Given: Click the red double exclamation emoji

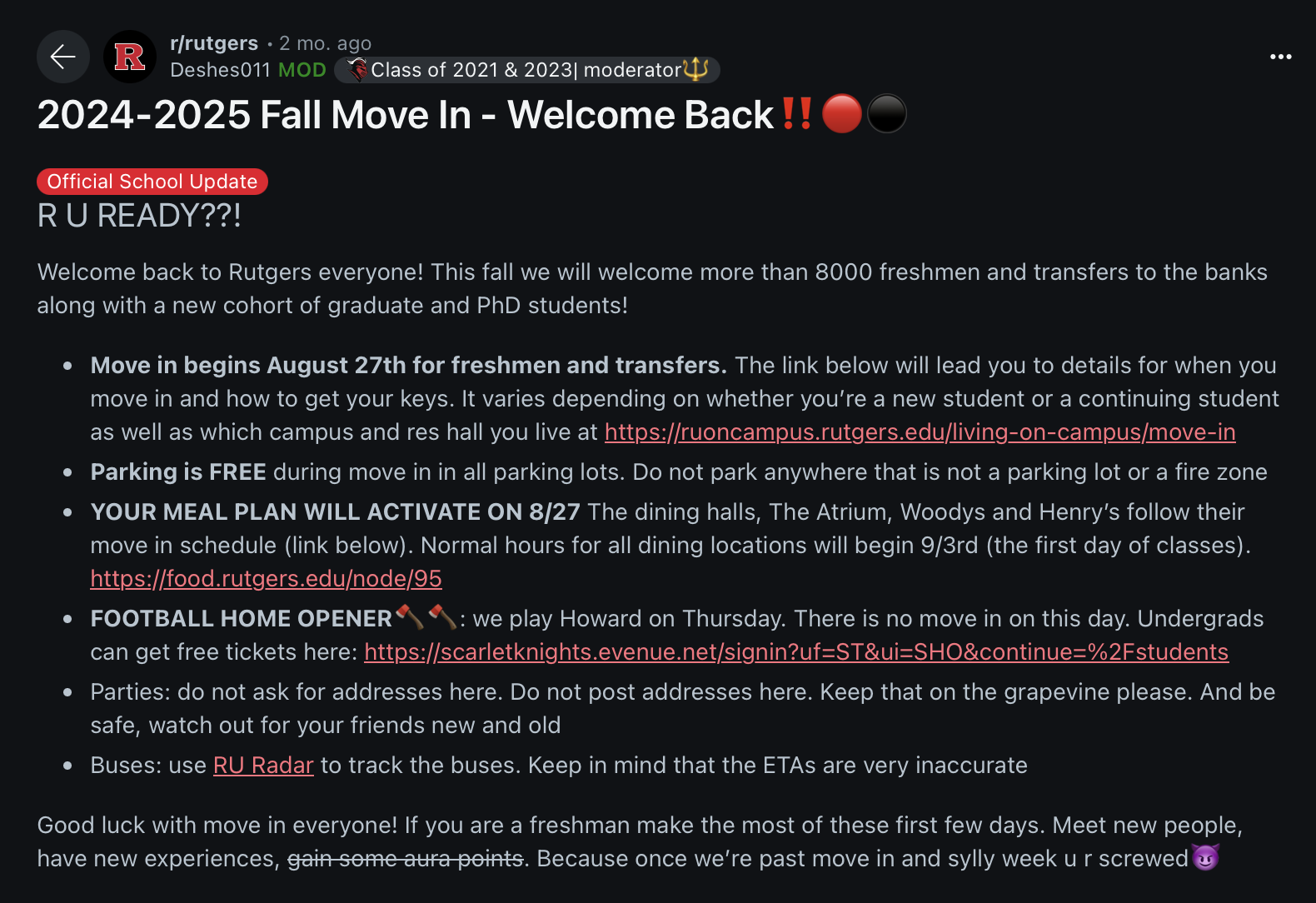Looking at the screenshot, I should click(x=797, y=114).
